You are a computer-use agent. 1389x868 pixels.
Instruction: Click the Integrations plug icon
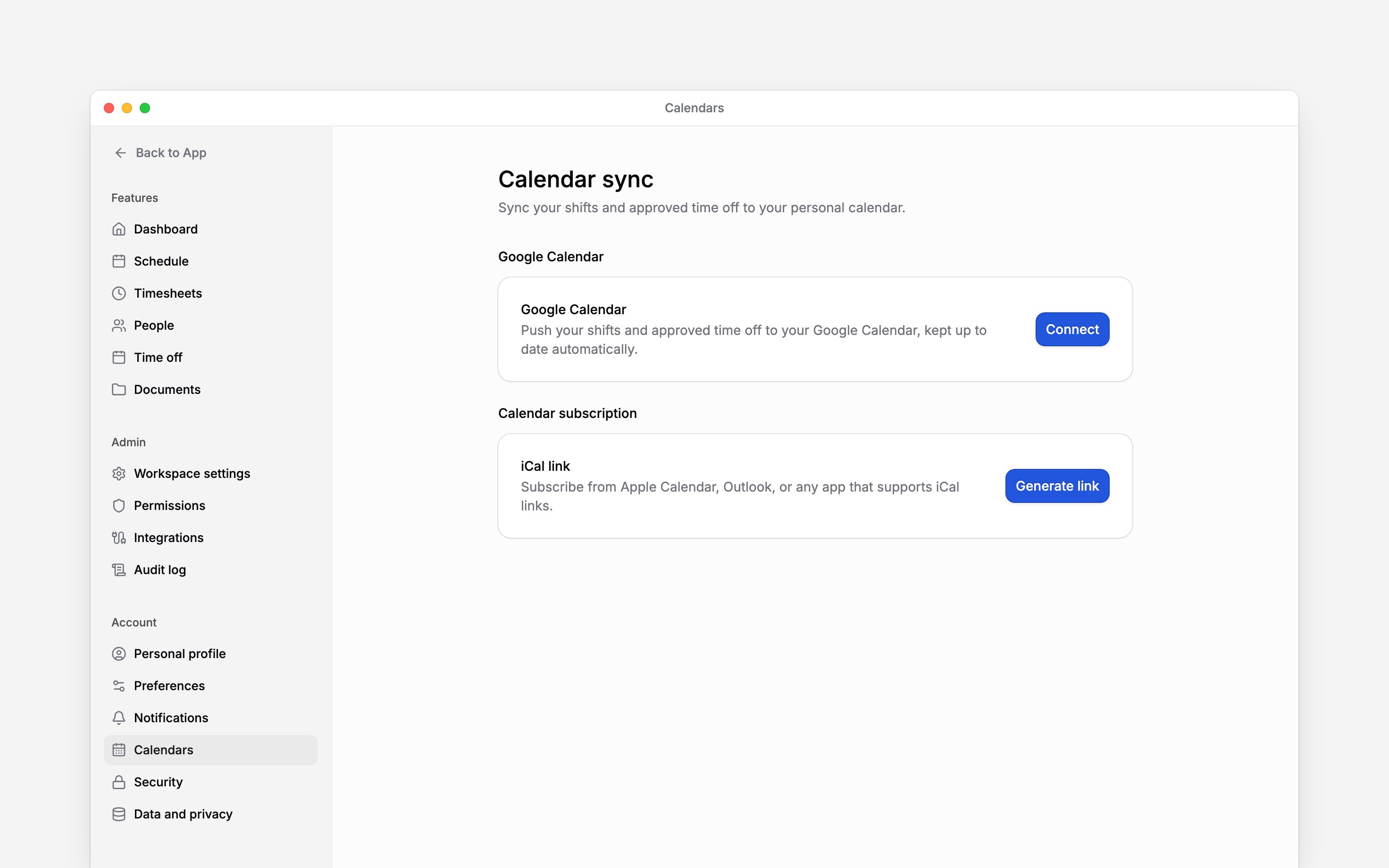[x=119, y=538]
